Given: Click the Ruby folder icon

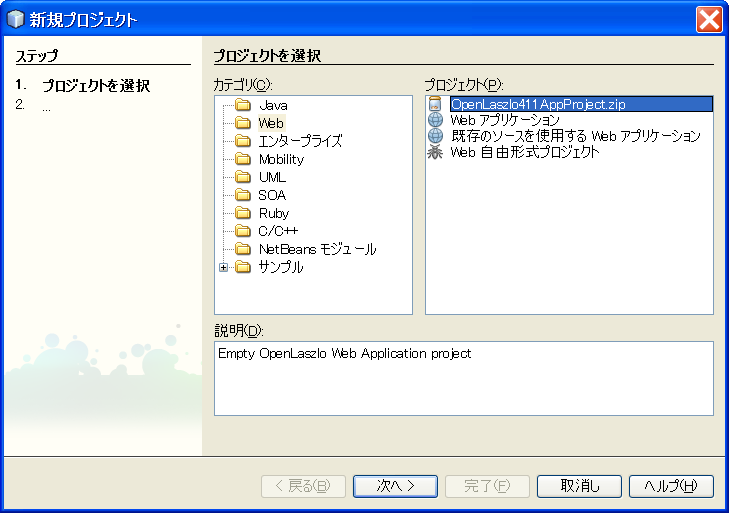Looking at the screenshot, I should pyautogui.click(x=243, y=213).
